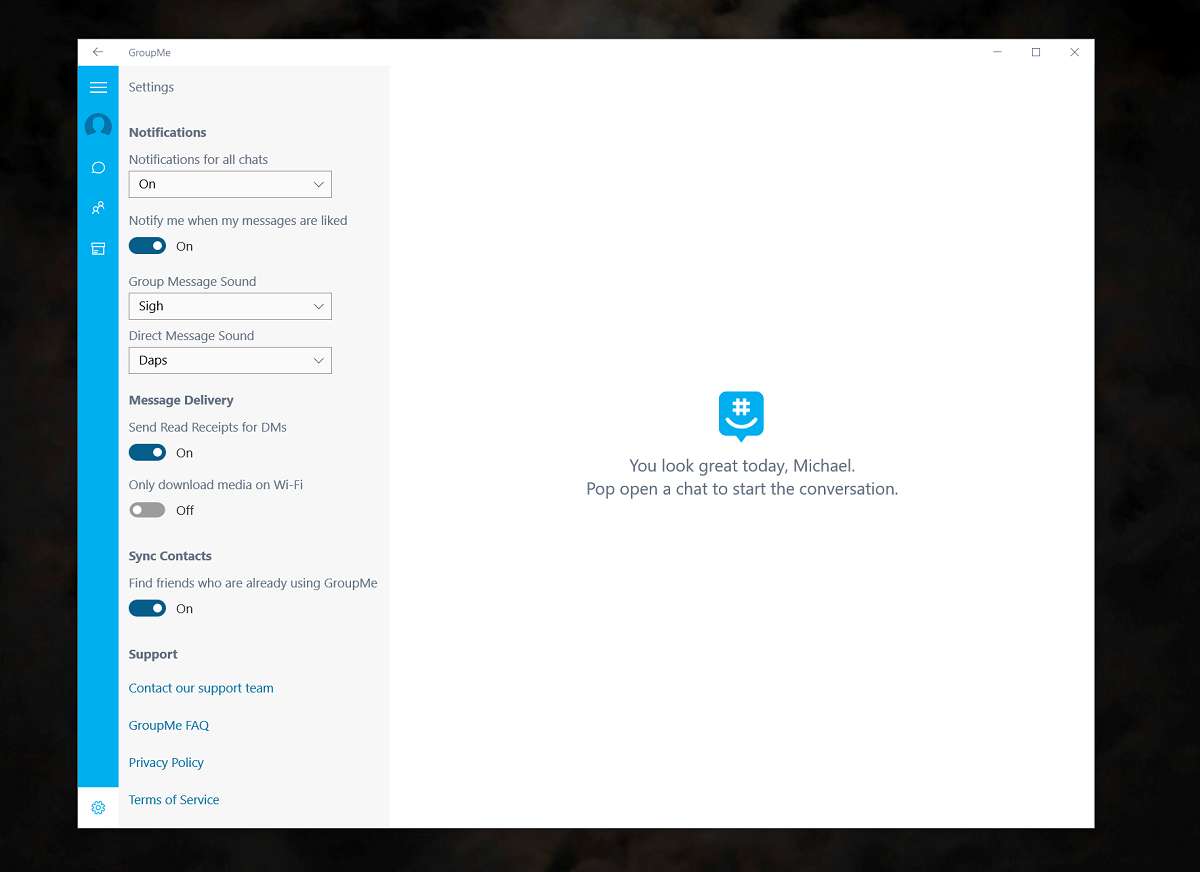This screenshot has width=1200, height=872.
Task: Expand Group Message Sound dropdown showing Sigh
Action: (230, 306)
